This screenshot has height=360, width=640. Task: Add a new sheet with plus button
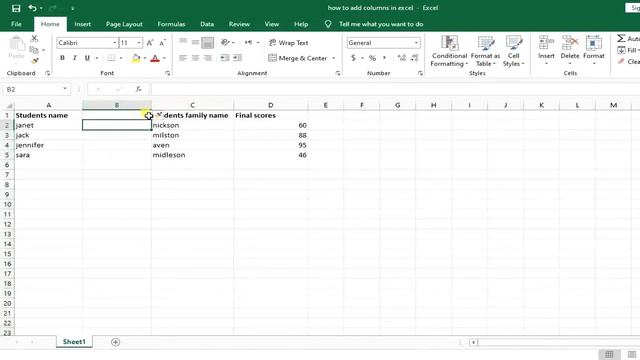click(116, 342)
